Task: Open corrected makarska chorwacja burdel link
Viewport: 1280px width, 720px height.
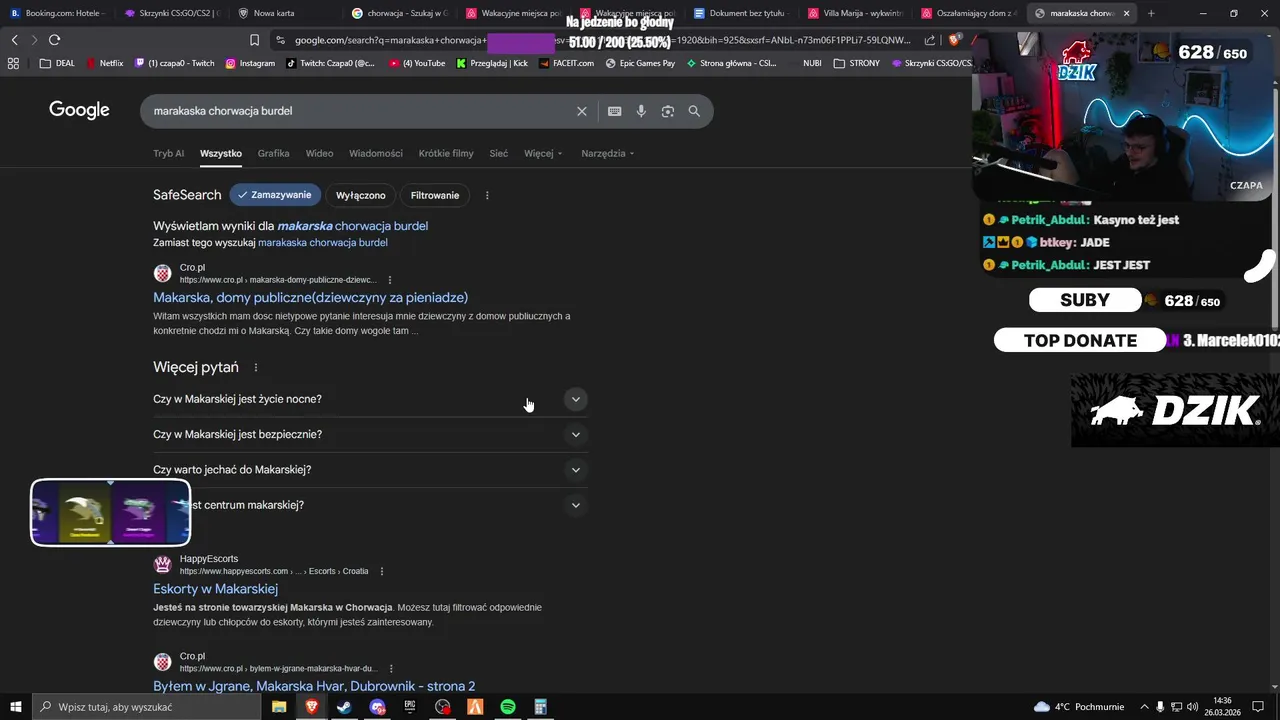Action: point(352,226)
